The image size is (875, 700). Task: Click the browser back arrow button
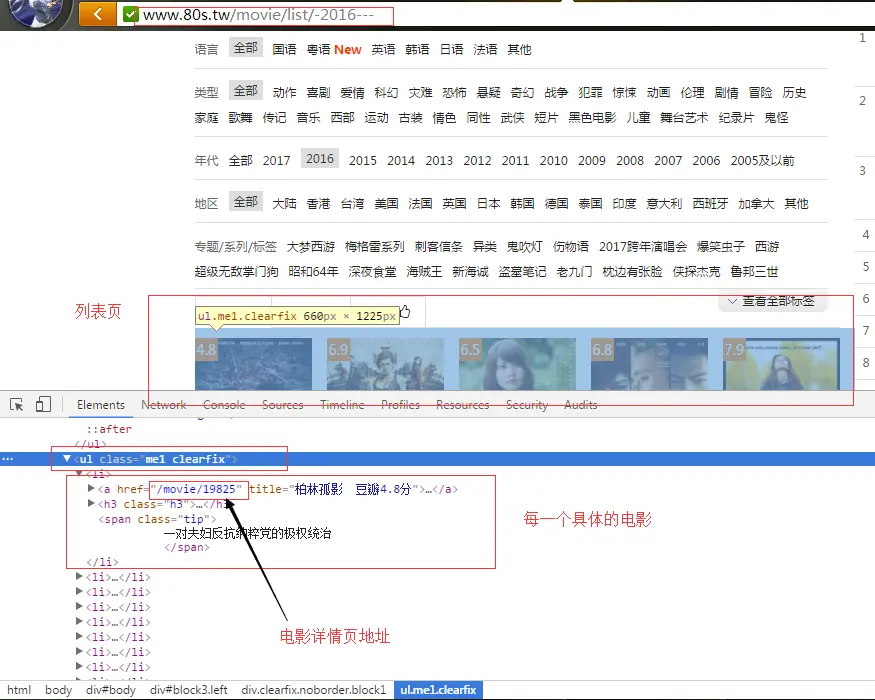coord(97,14)
